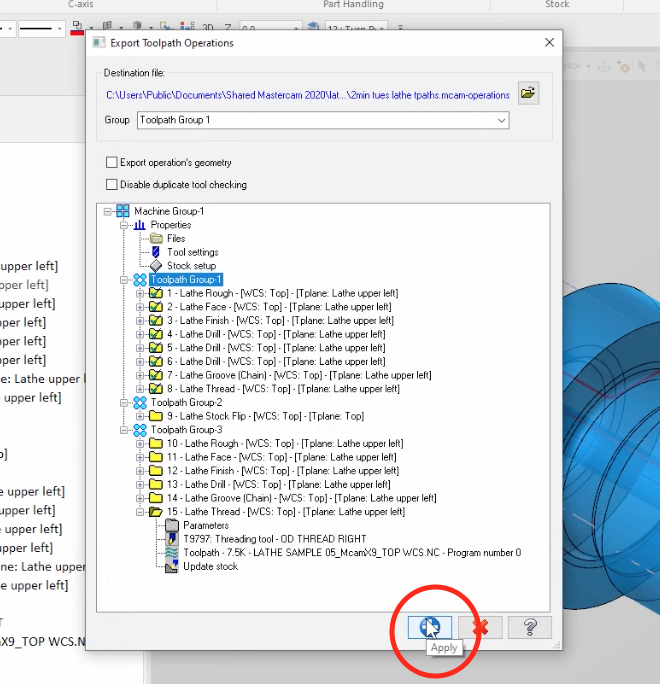Click the Toolpath Group-2 icon
This screenshot has height=684, width=660.
point(140,403)
